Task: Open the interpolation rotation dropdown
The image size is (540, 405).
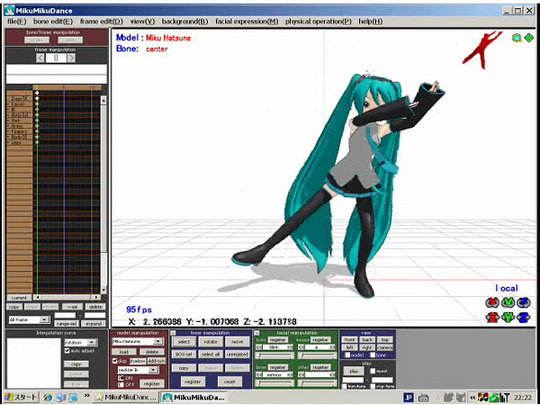Action: click(92, 343)
